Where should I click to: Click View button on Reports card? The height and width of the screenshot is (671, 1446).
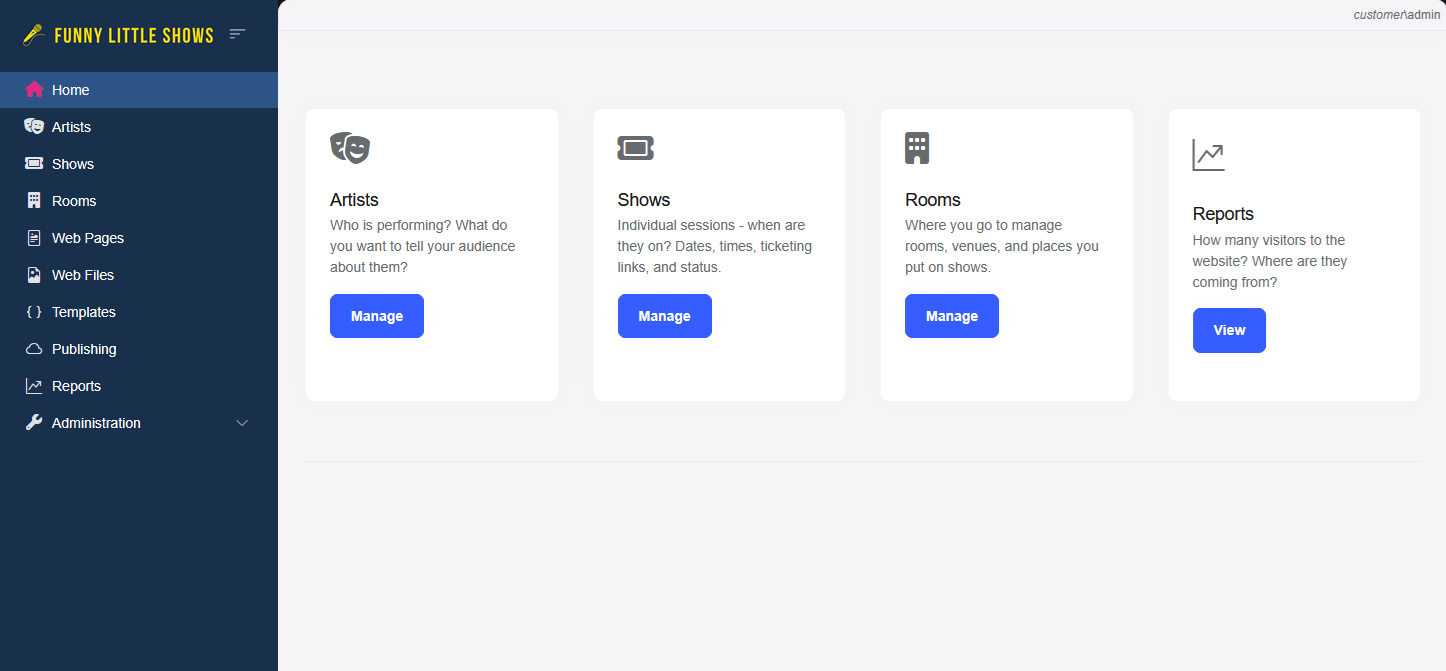1229,330
